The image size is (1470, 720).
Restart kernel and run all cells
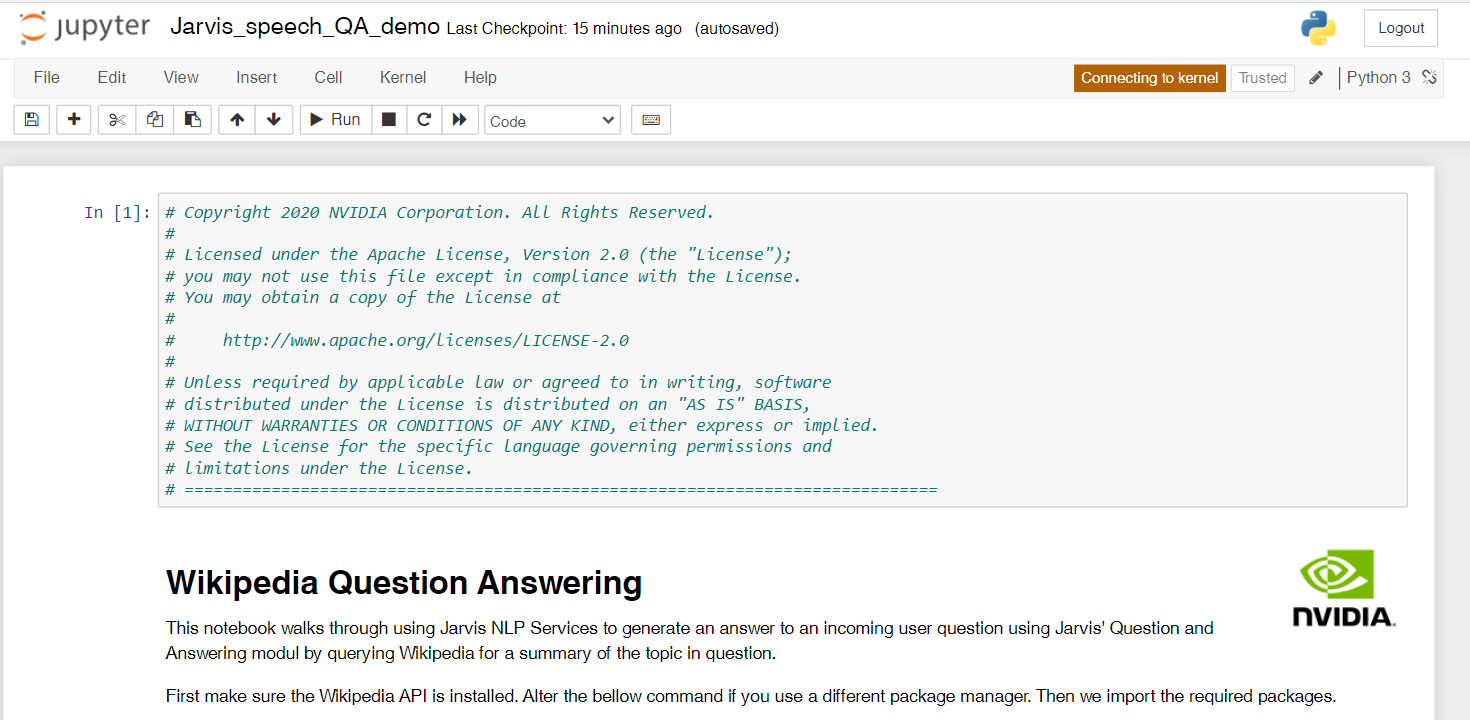point(460,120)
